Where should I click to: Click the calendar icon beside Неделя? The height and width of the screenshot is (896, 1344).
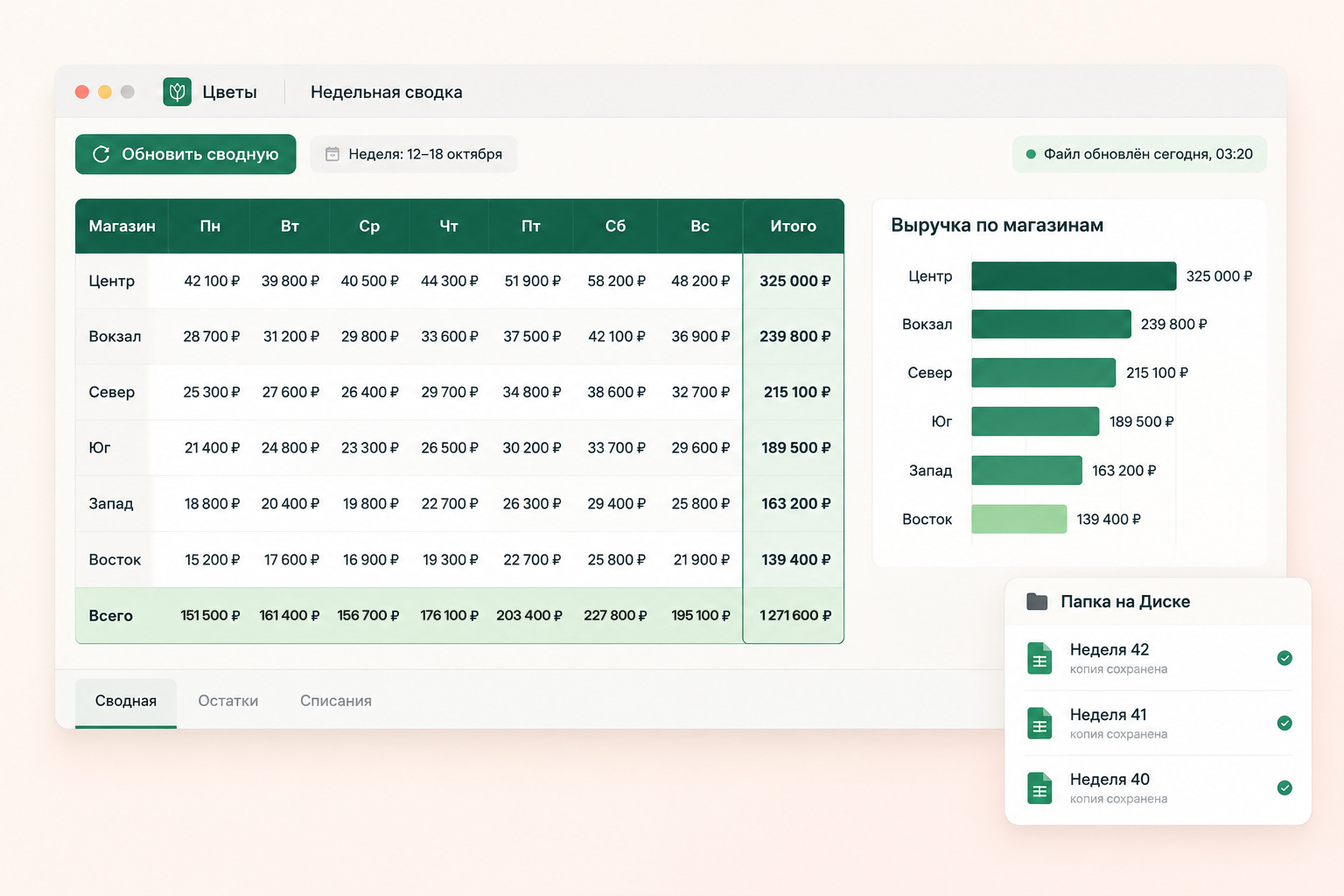tap(332, 154)
